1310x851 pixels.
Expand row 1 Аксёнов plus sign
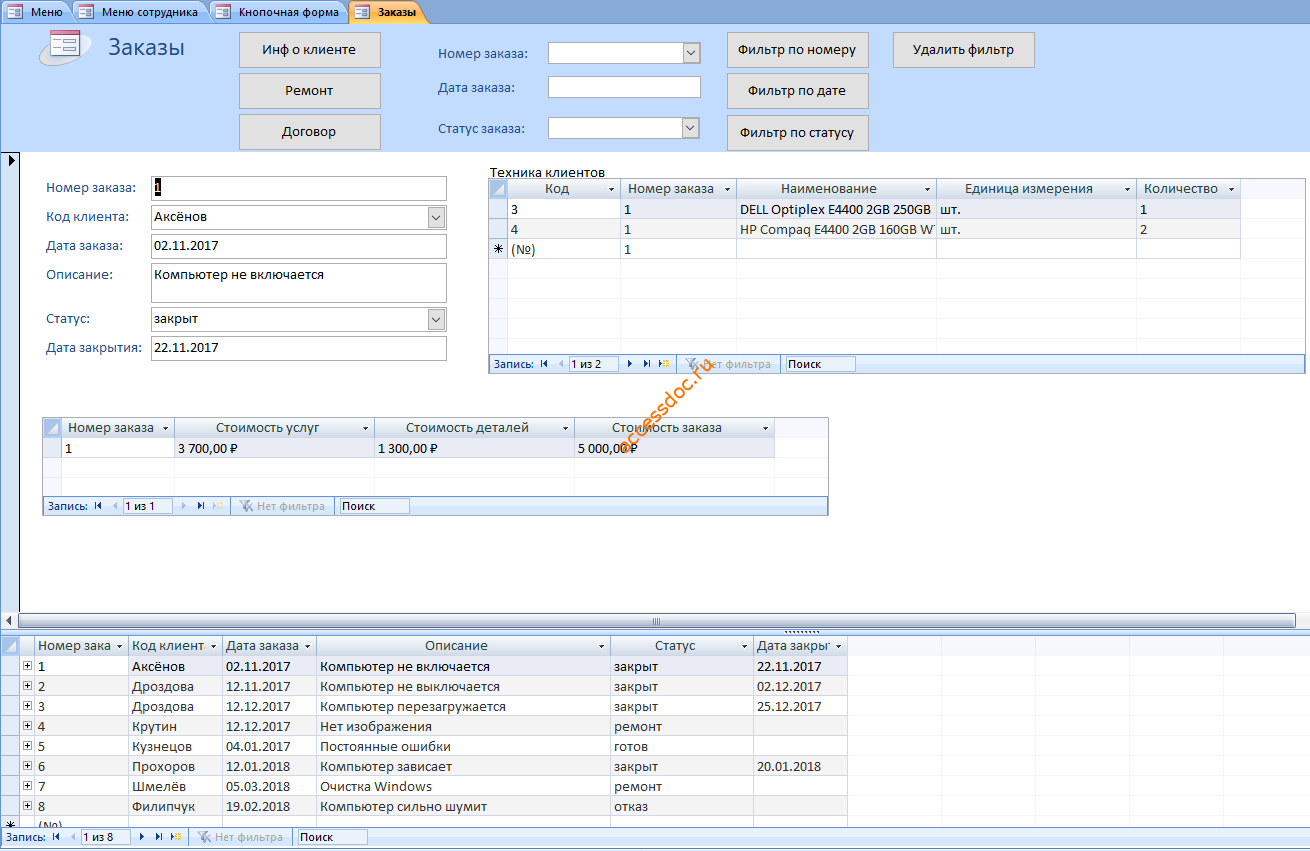27,666
